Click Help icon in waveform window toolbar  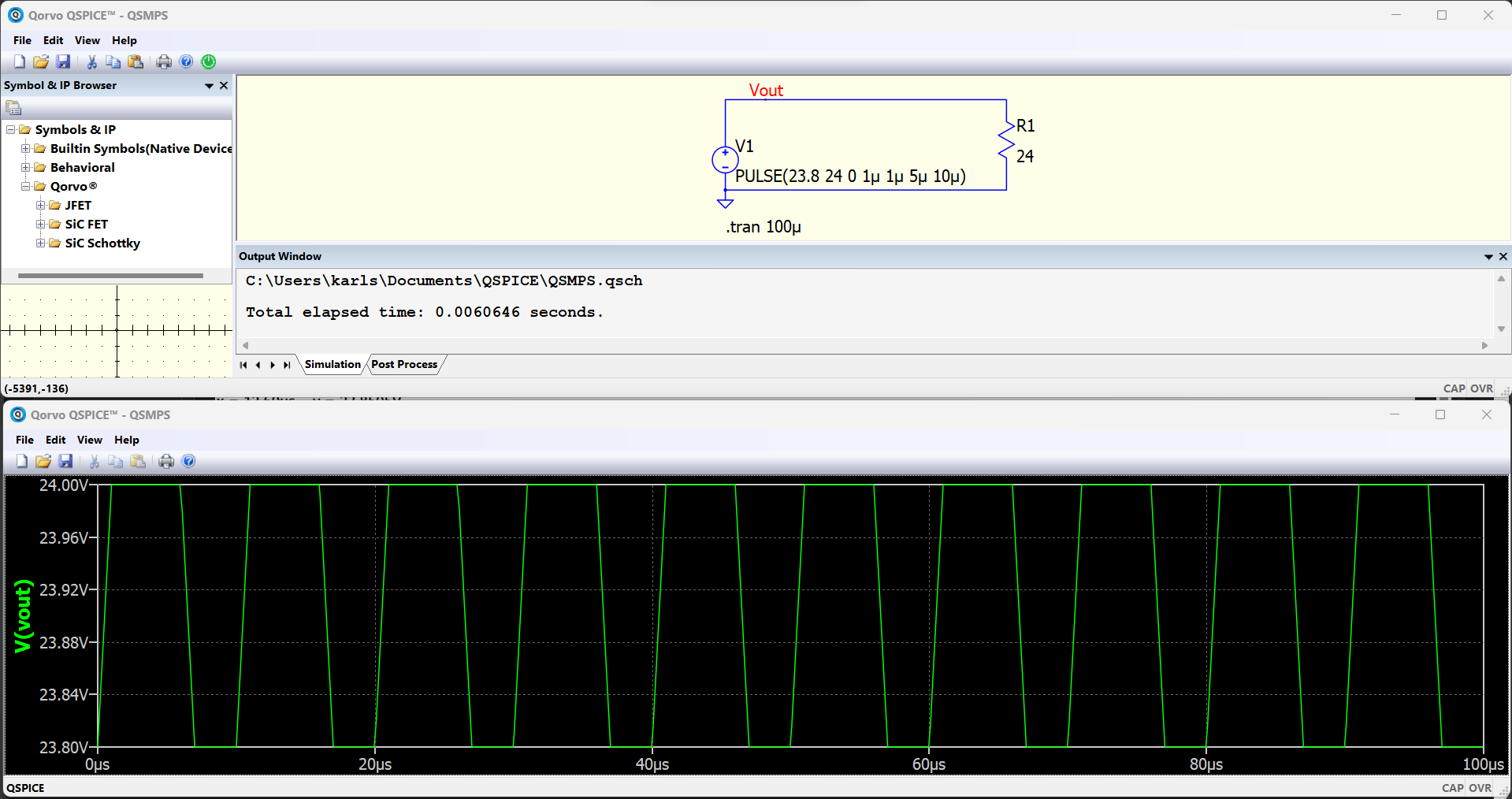click(x=188, y=461)
